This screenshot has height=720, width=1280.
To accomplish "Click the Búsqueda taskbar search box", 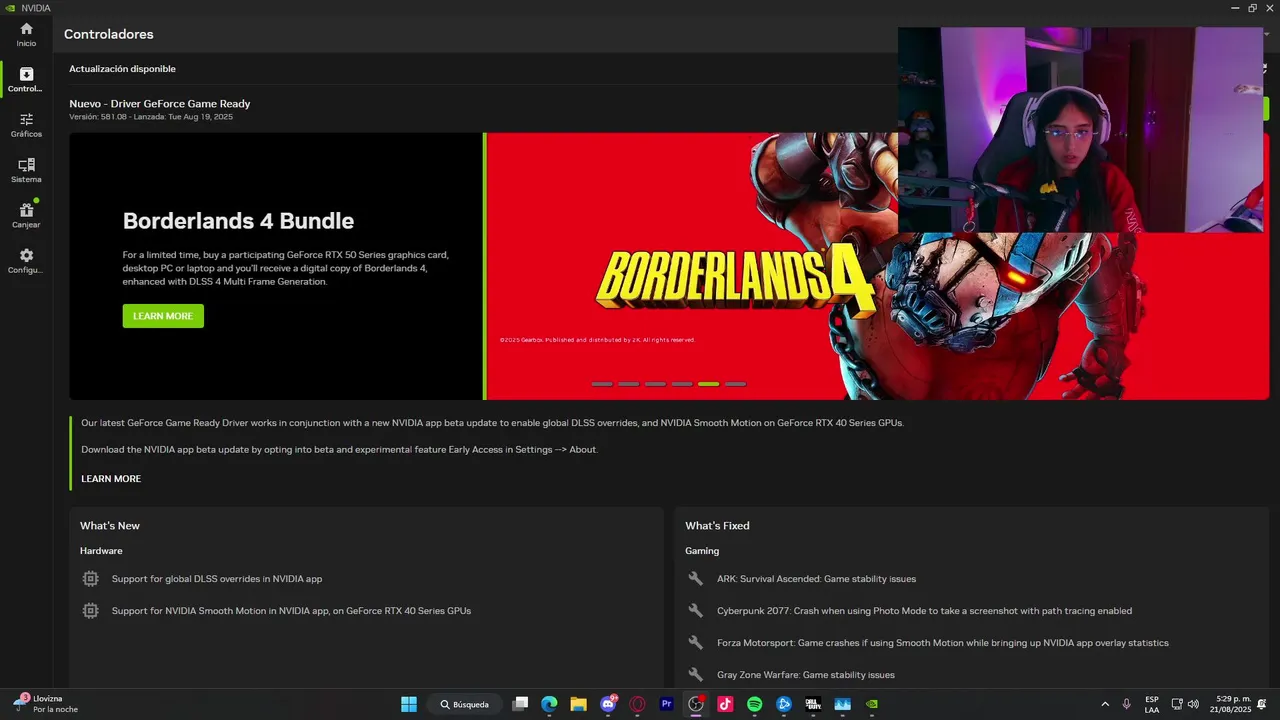I will [x=465, y=704].
